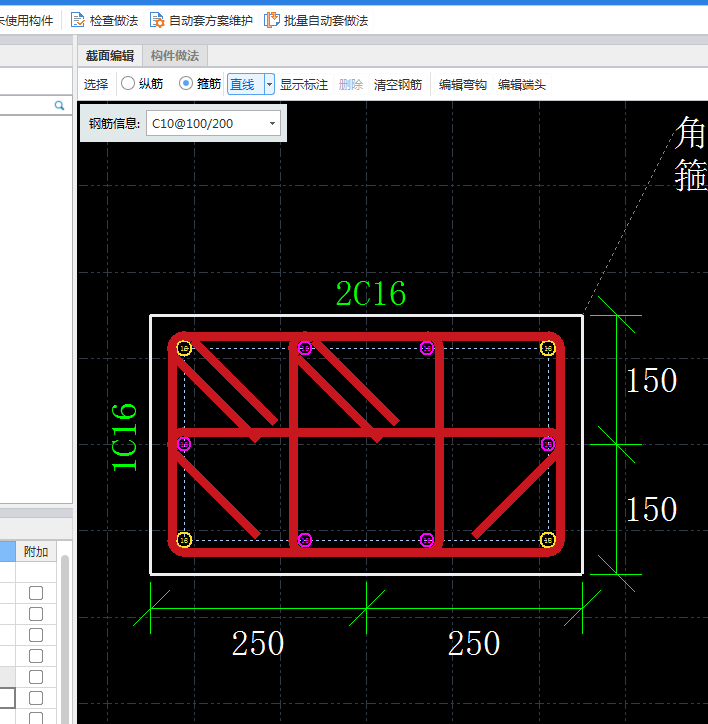The height and width of the screenshot is (724, 708).
Task: Click the lower 150 dimension label
Action: [651, 510]
